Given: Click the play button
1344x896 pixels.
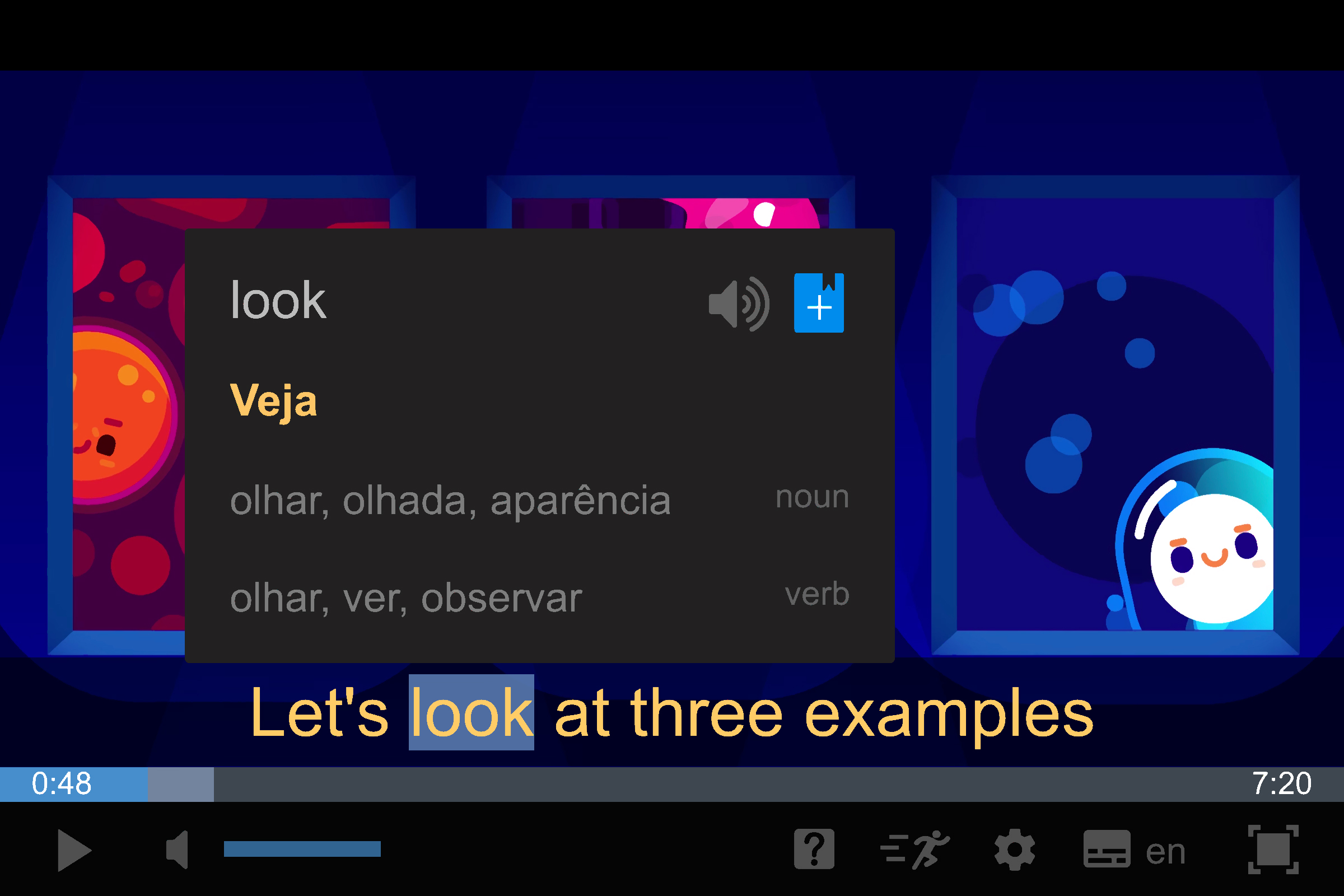Looking at the screenshot, I should [x=74, y=851].
